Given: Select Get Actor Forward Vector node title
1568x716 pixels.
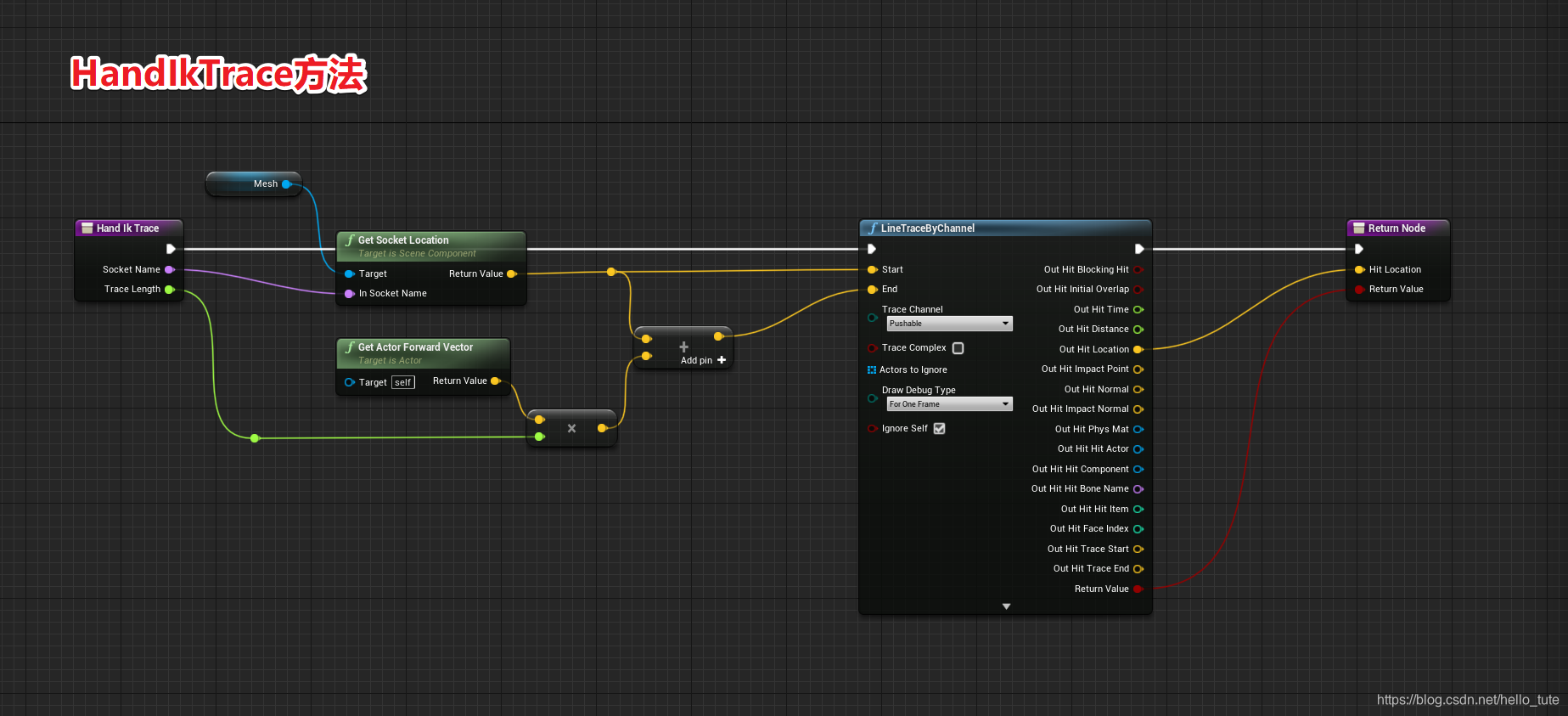Looking at the screenshot, I should 415,347.
